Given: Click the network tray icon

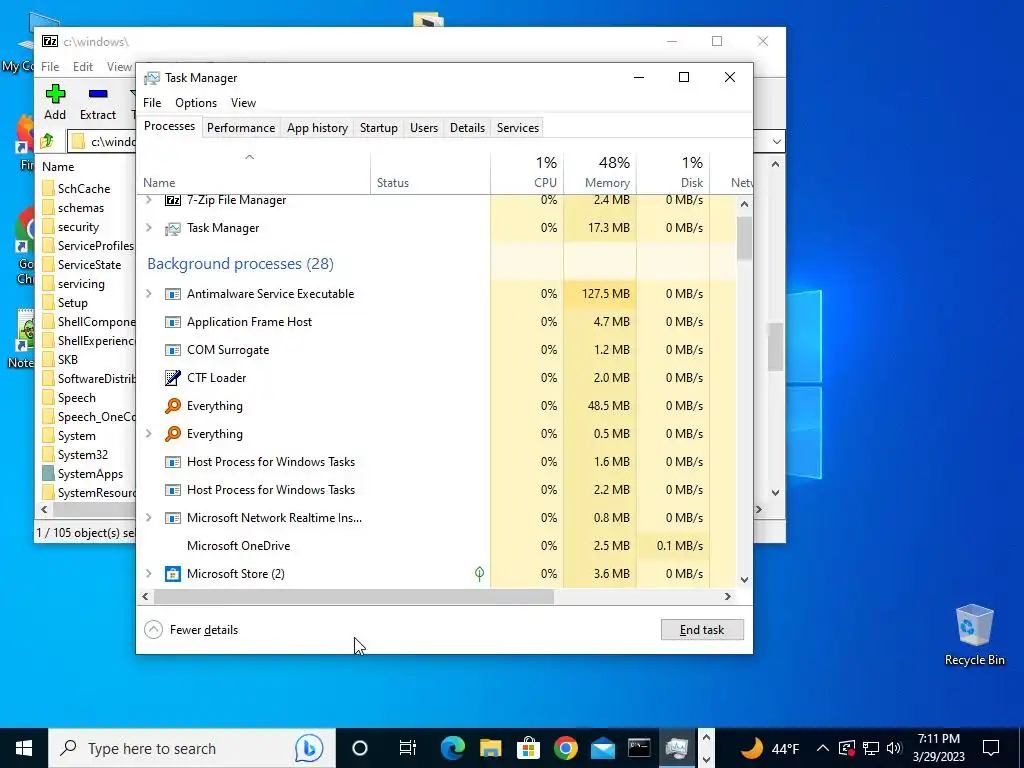Looking at the screenshot, I should tap(871, 748).
